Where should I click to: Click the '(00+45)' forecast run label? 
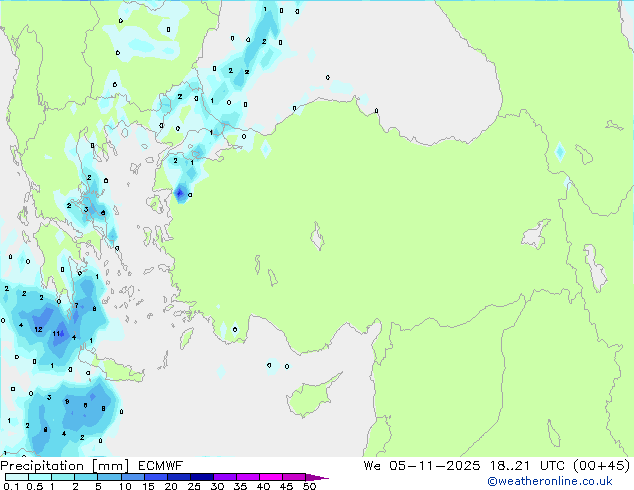(x=601, y=466)
